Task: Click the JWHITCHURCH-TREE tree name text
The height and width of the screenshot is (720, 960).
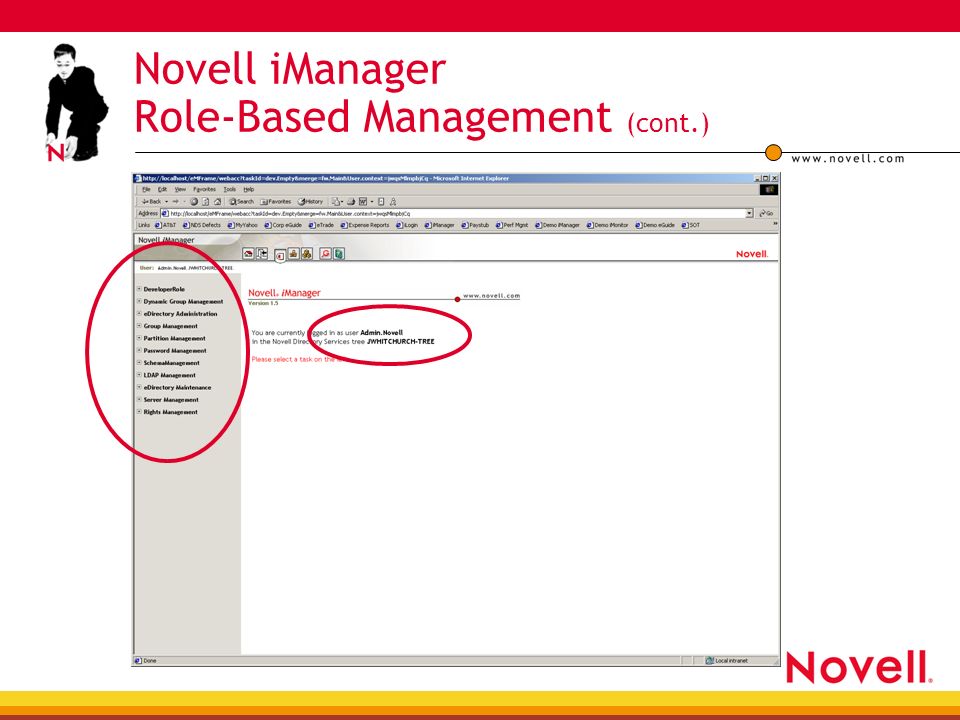Action: (400, 342)
